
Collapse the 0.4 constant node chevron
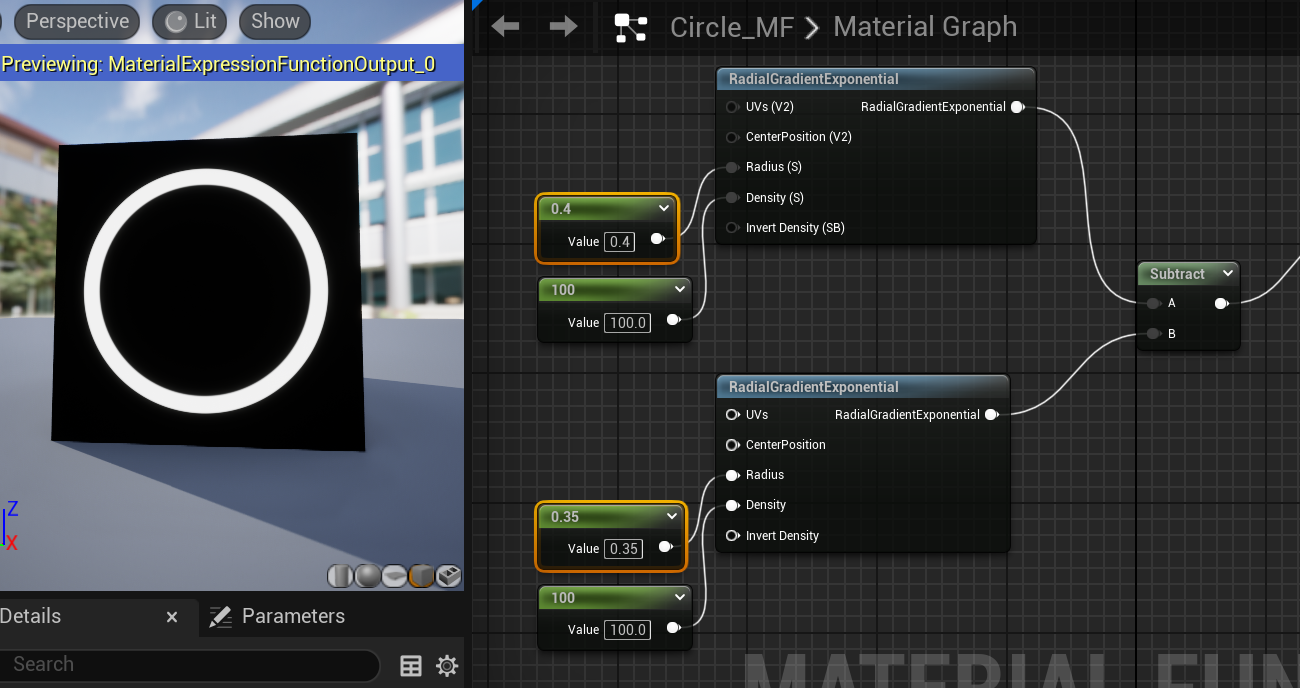(x=663, y=208)
